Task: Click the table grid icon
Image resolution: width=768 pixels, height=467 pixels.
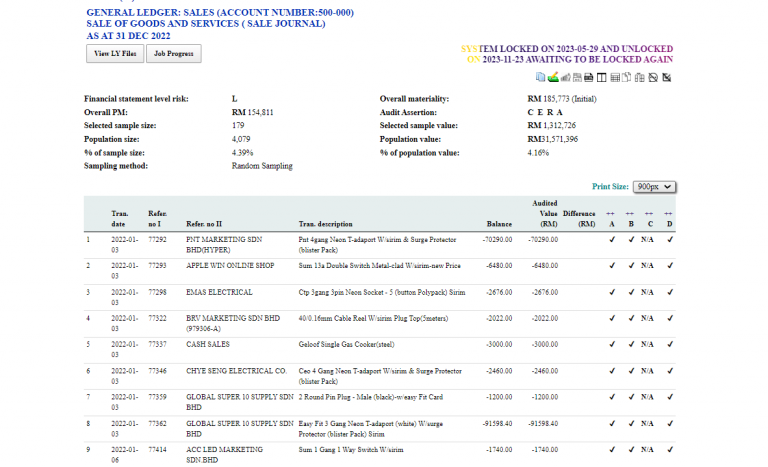Action: pos(615,77)
